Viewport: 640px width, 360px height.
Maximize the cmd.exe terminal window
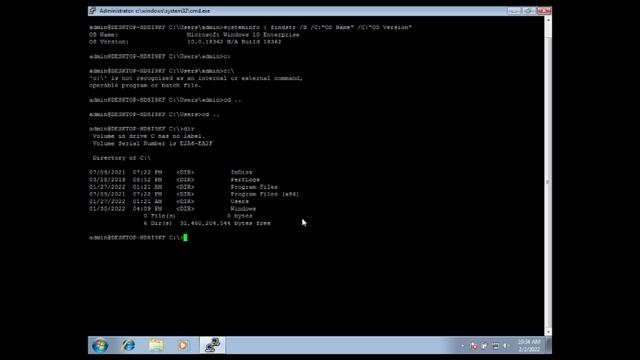[x=528, y=11]
